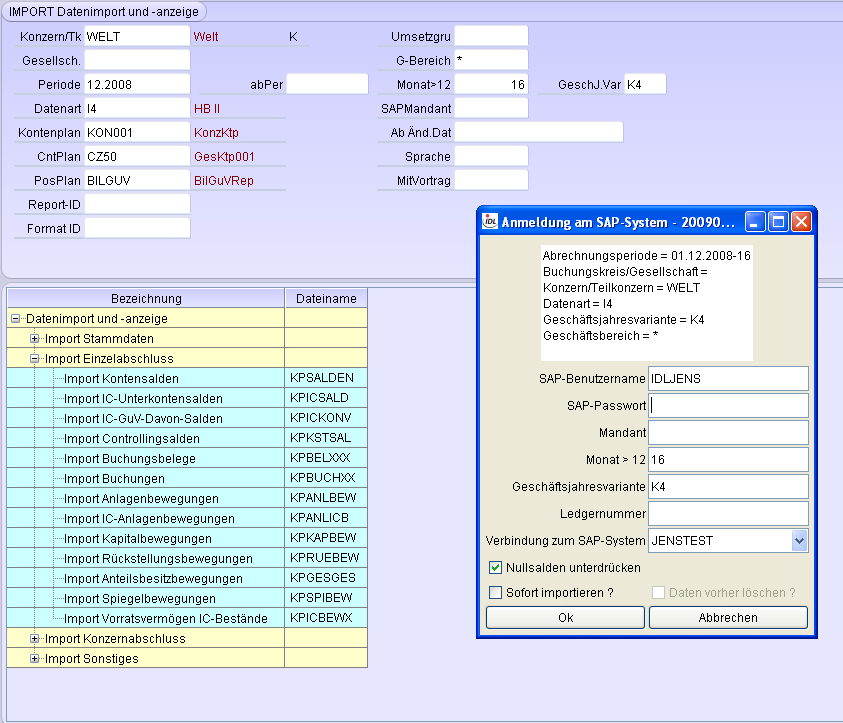The width and height of the screenshot is (843, 723).
Task: Uncheck Nullsalden unterdrücken checkbox
Action: point(495,568)
